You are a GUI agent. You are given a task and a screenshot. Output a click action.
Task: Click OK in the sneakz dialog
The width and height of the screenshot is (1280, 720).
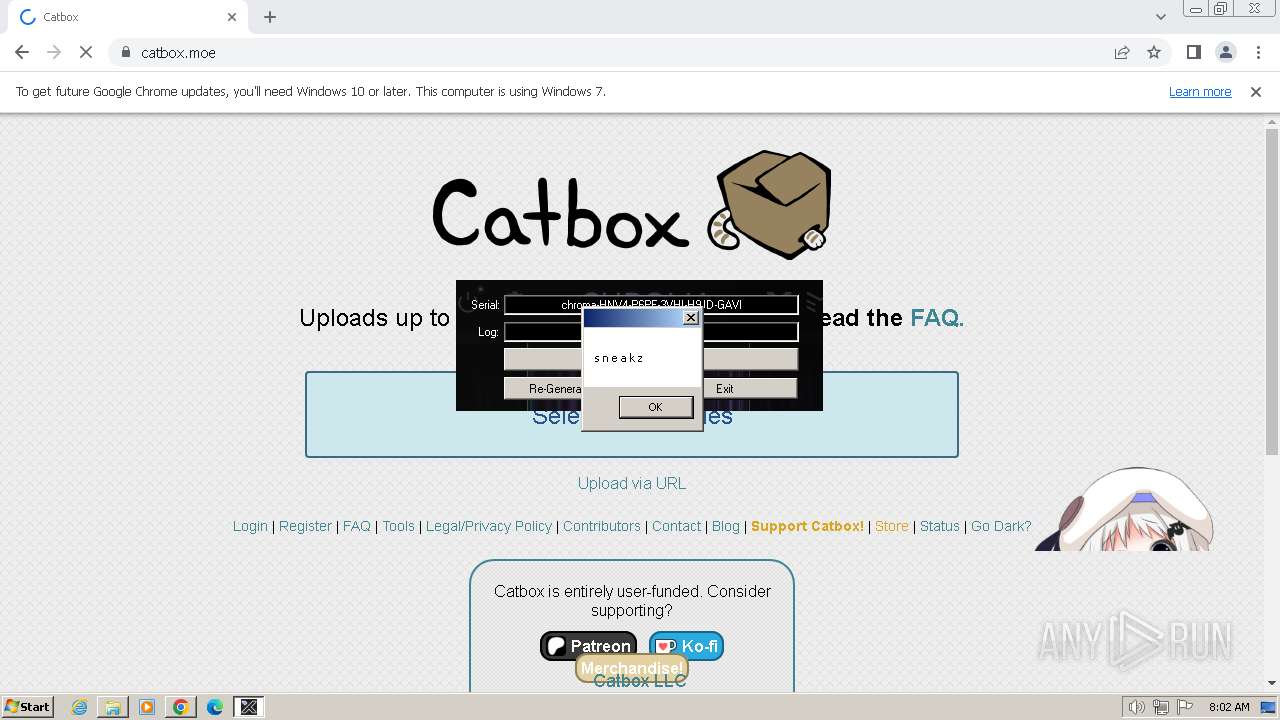[x=655, y=406]
